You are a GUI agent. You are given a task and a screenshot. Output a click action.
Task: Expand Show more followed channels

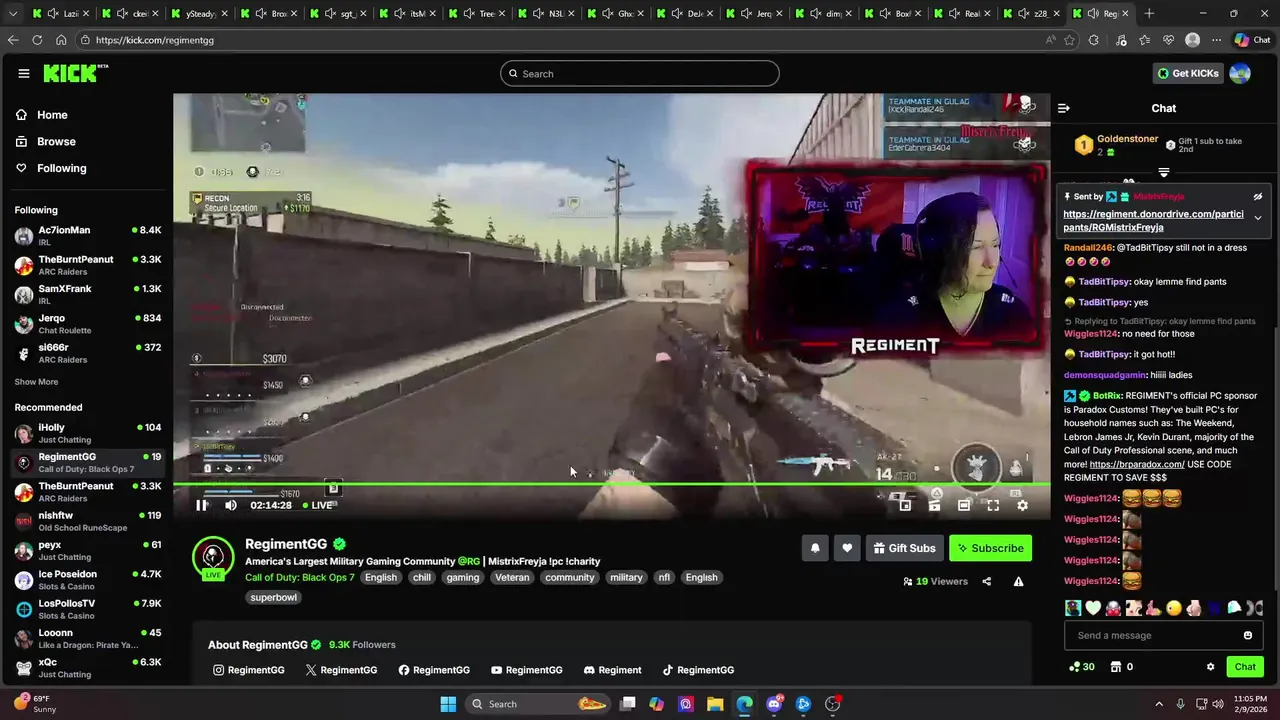pyautogui.click(x=36, y=382)
